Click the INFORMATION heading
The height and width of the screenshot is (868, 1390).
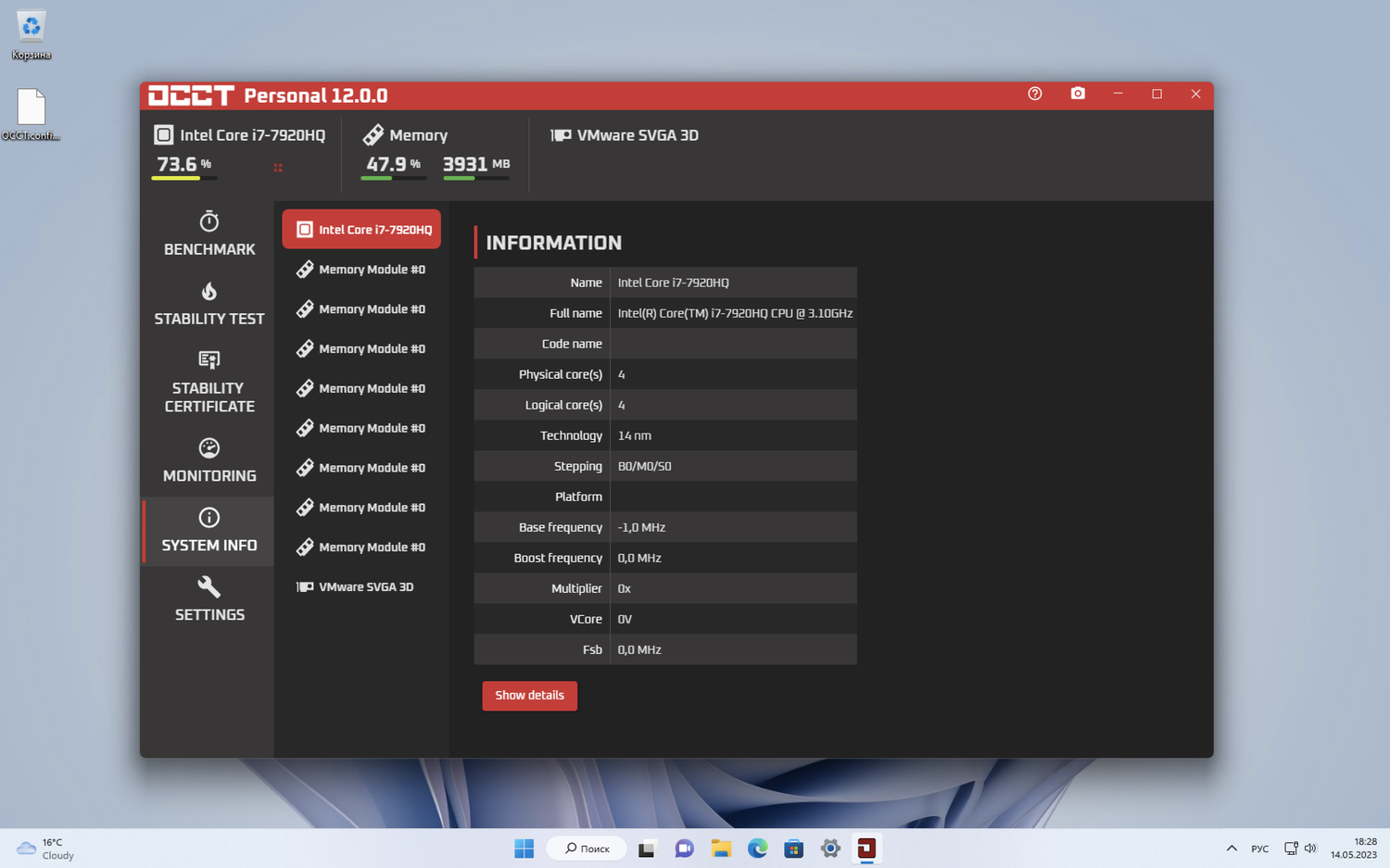pyautogui.click(x=554, y=243)
